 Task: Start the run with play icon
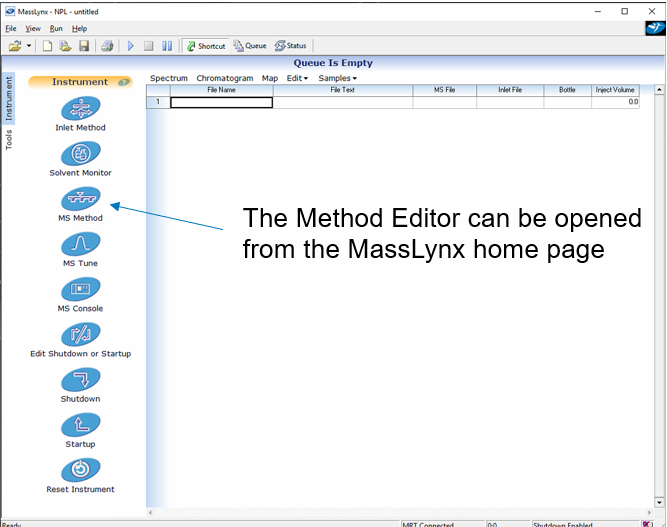tap(131, 46)
